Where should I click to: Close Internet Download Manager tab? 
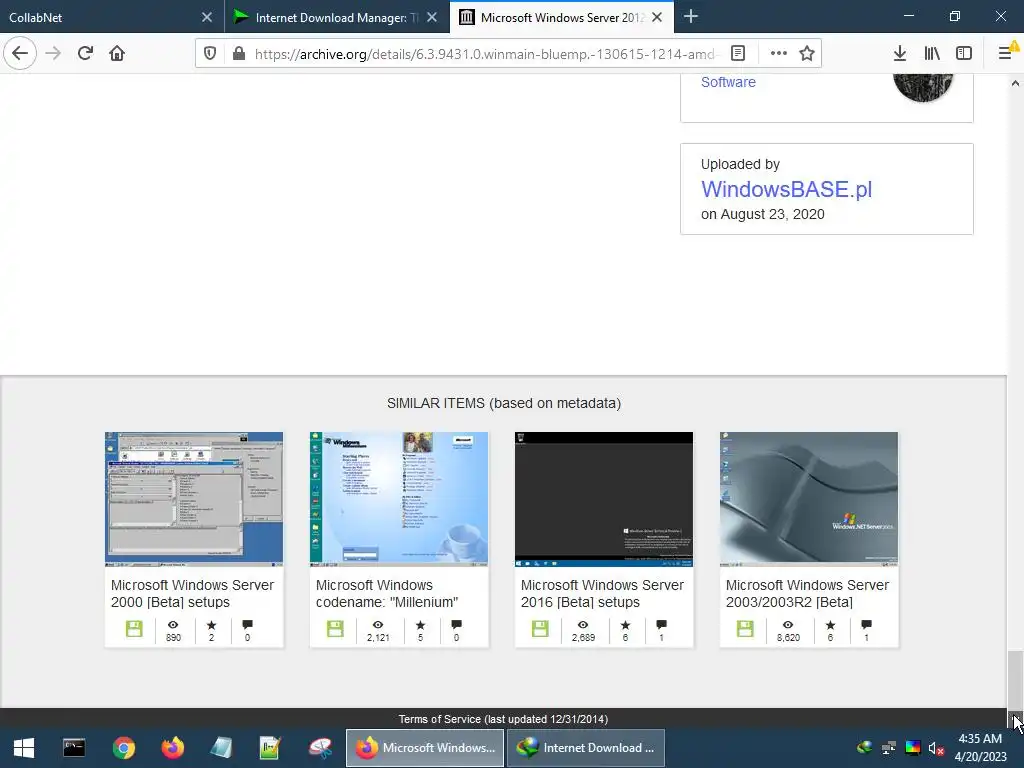coord(432,17)
